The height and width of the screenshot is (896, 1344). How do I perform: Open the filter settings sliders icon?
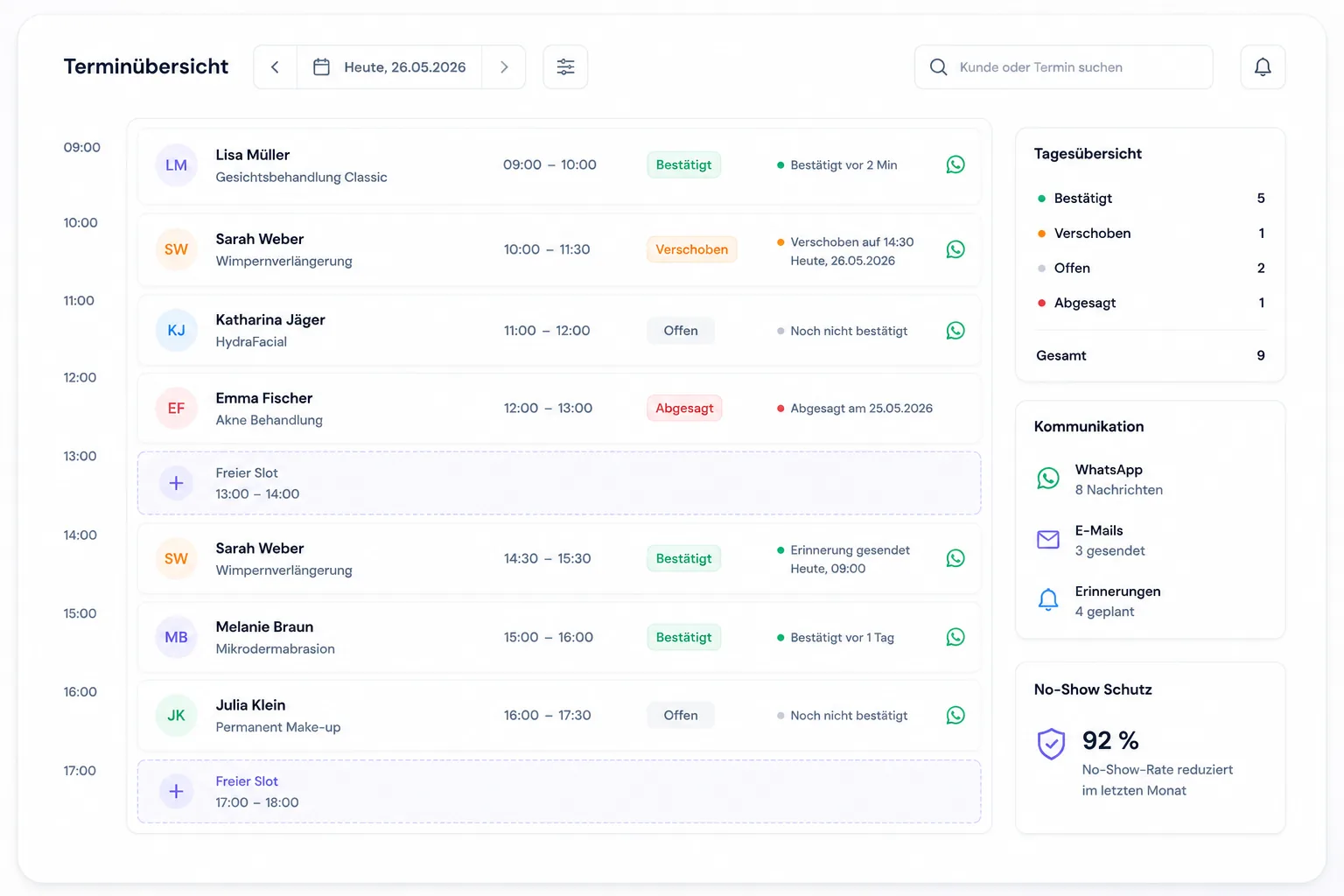pyautogui.click(x=565, y=67)
